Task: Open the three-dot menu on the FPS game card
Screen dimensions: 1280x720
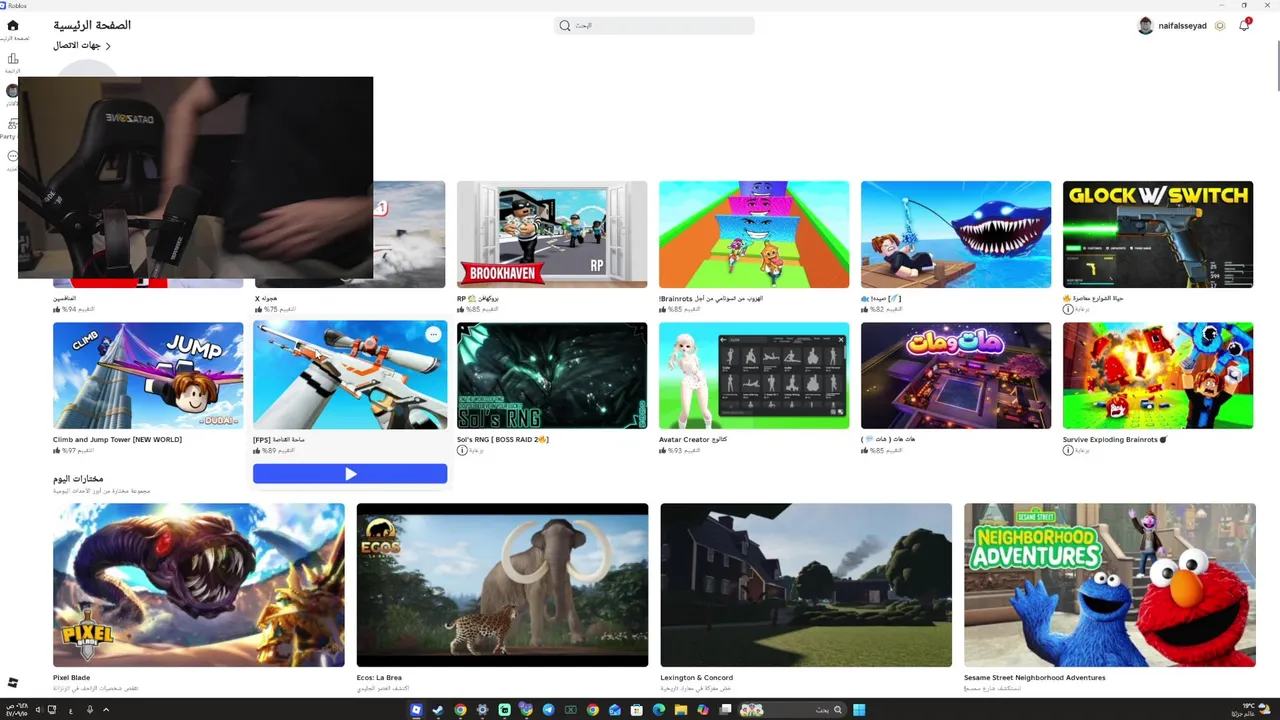Action: click(x=433, y=335)
